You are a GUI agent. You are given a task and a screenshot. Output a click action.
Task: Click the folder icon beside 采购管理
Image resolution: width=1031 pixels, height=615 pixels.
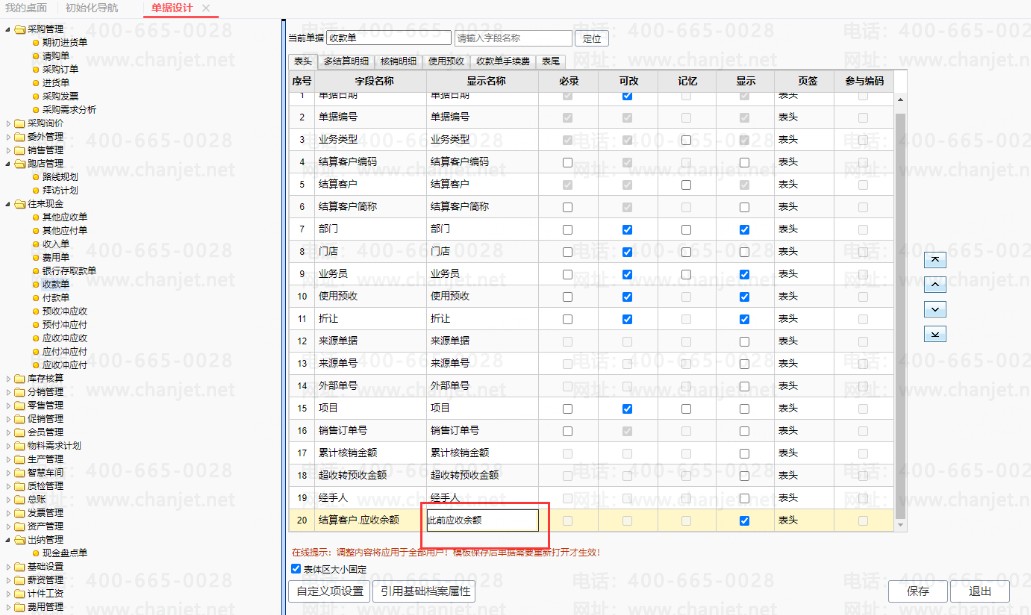20,29
